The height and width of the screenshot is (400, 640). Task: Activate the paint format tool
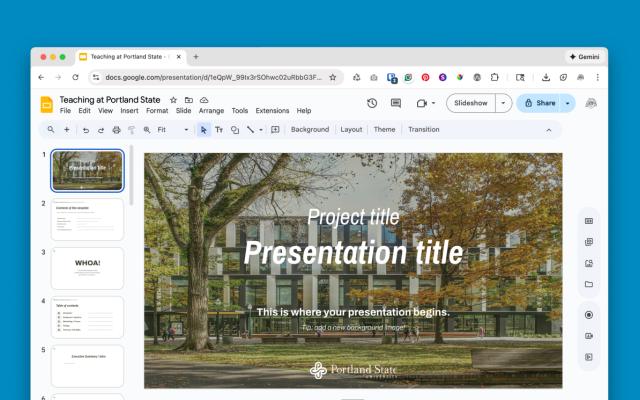131,130
